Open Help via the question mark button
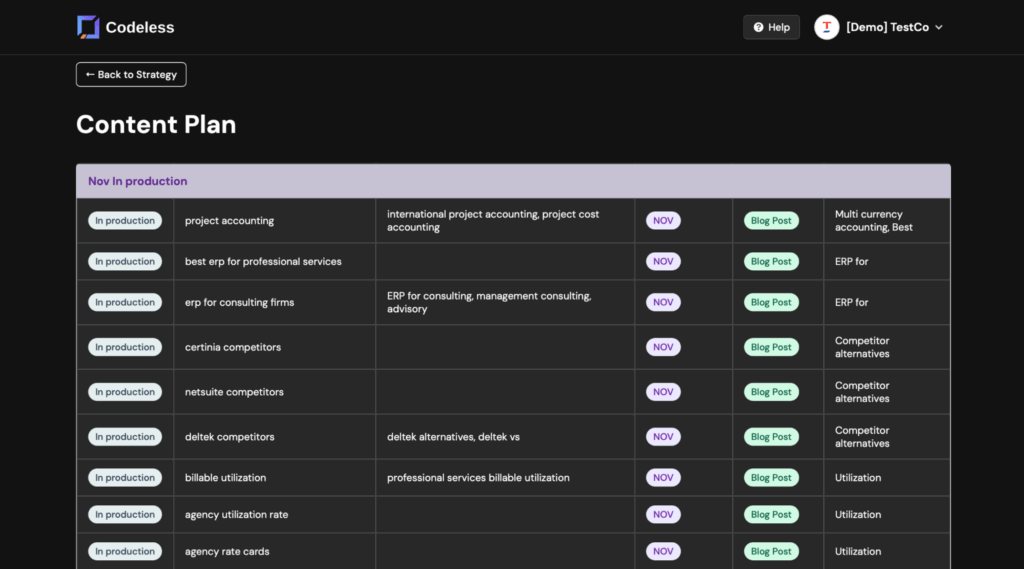The image size is (1024, 569). [771, 27]
